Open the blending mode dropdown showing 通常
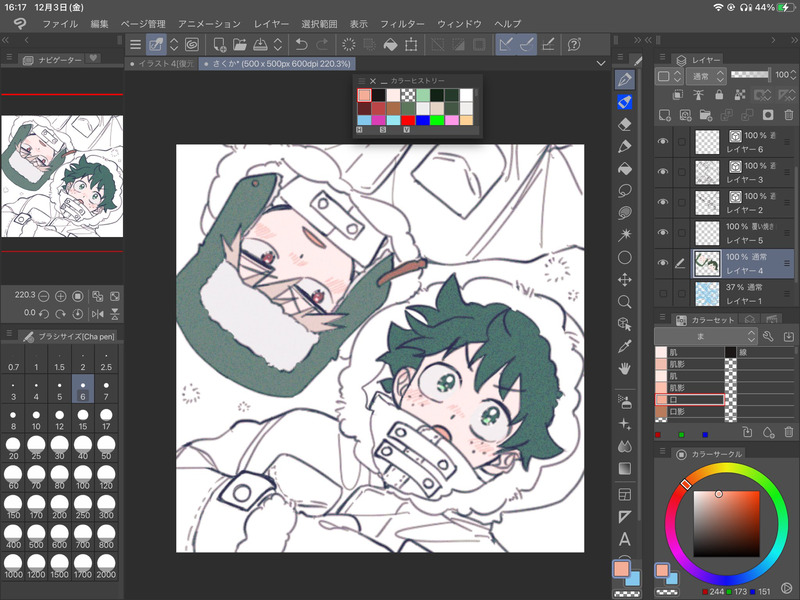 [x=706, y=77]
